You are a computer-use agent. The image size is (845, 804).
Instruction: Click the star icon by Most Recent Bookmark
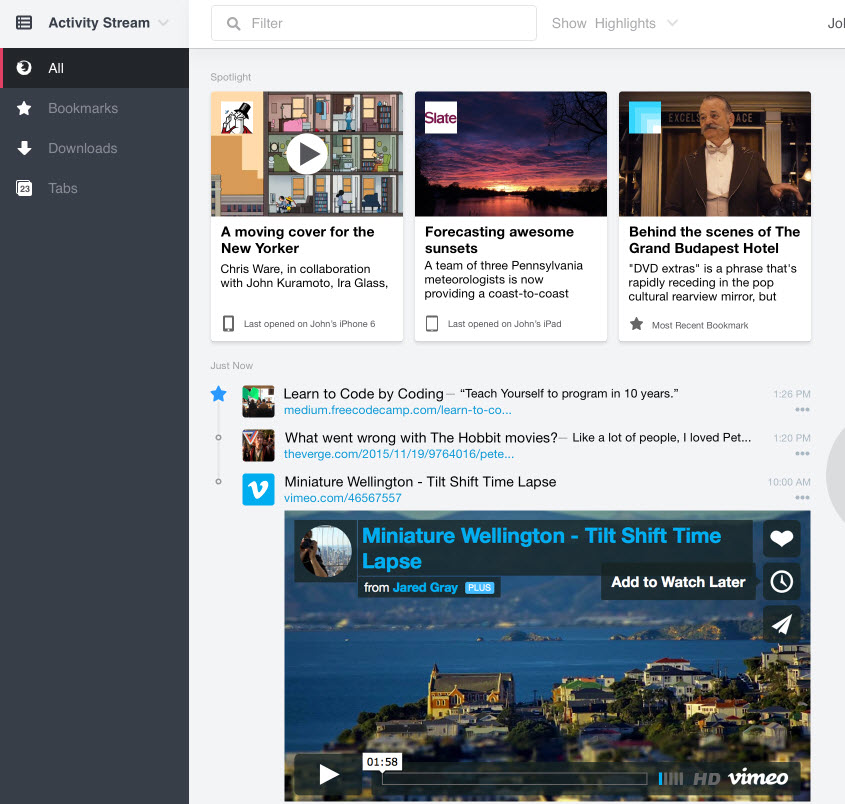[x=636, y=324]
